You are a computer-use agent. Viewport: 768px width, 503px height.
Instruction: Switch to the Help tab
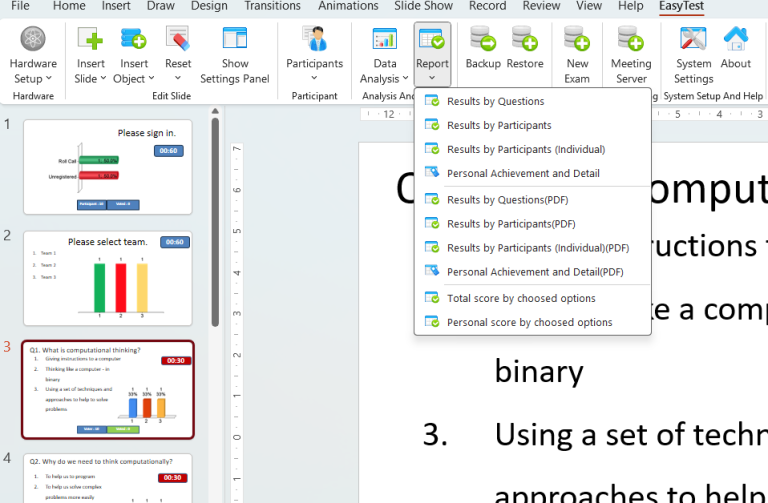point(630,6)
